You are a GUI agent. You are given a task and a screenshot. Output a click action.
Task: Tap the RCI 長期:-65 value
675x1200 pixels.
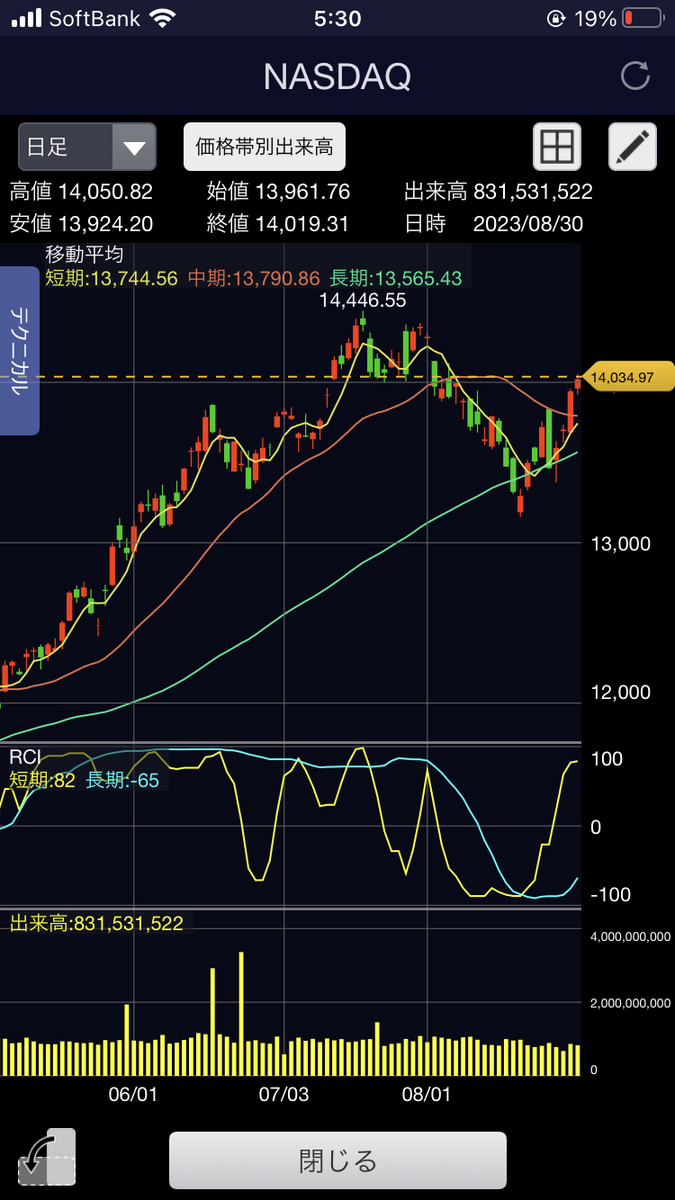pos(122,780)
